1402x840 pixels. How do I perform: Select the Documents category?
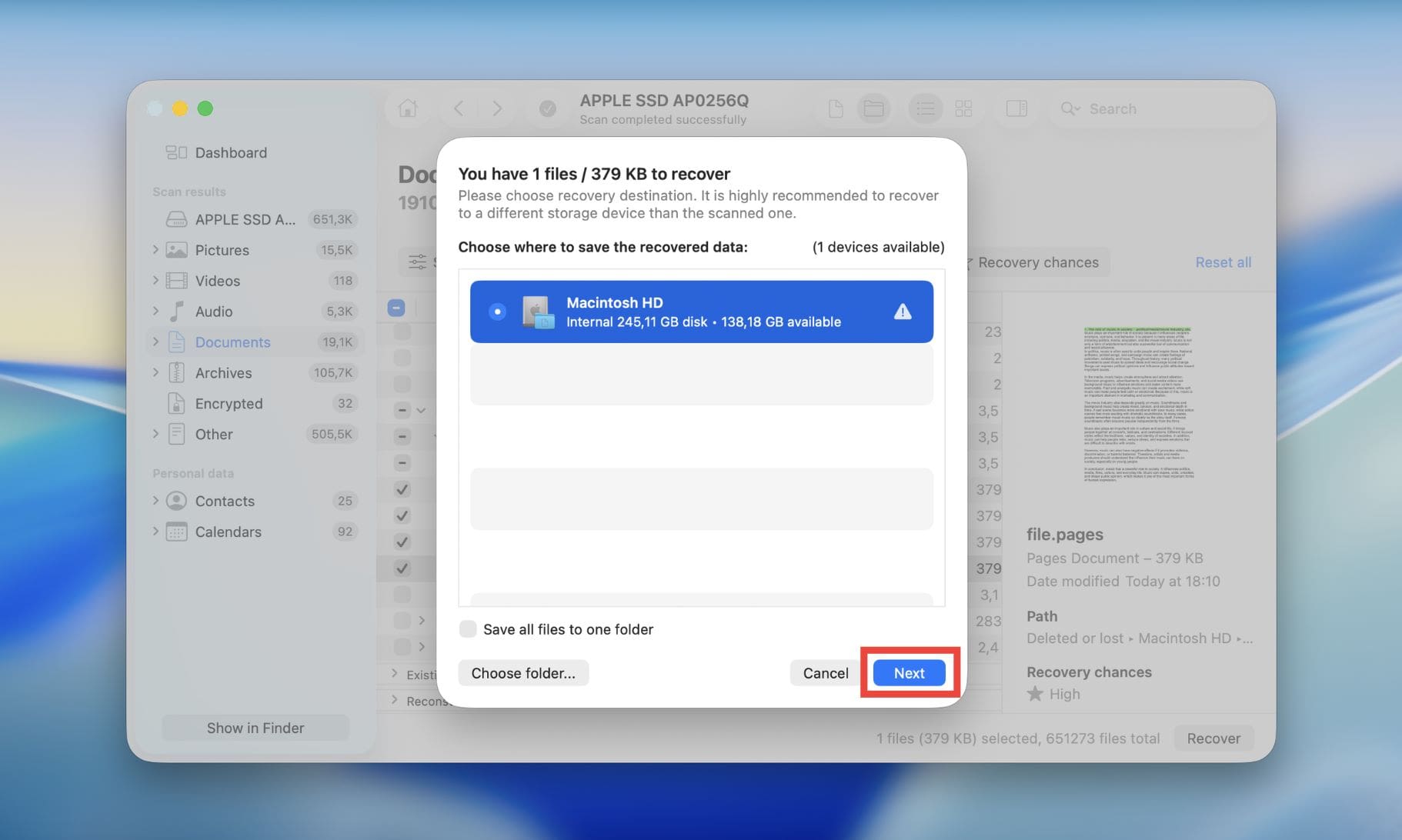tap(254, 342)
